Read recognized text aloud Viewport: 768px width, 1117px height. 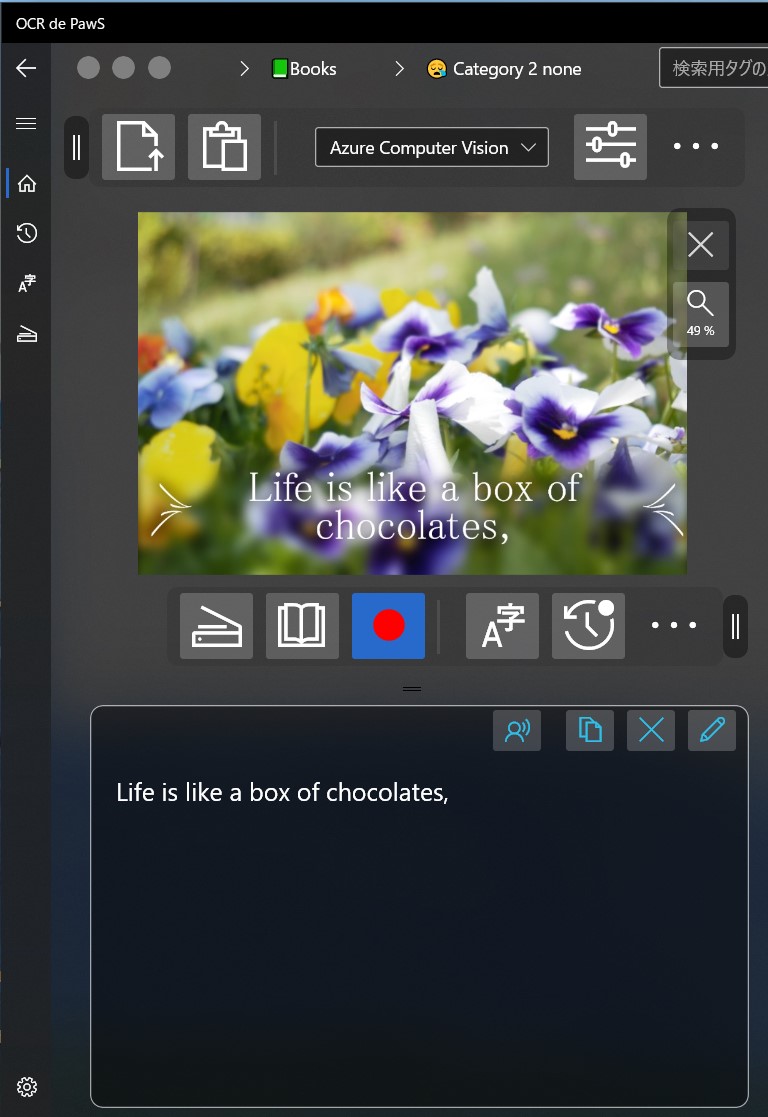coord(517,731)
